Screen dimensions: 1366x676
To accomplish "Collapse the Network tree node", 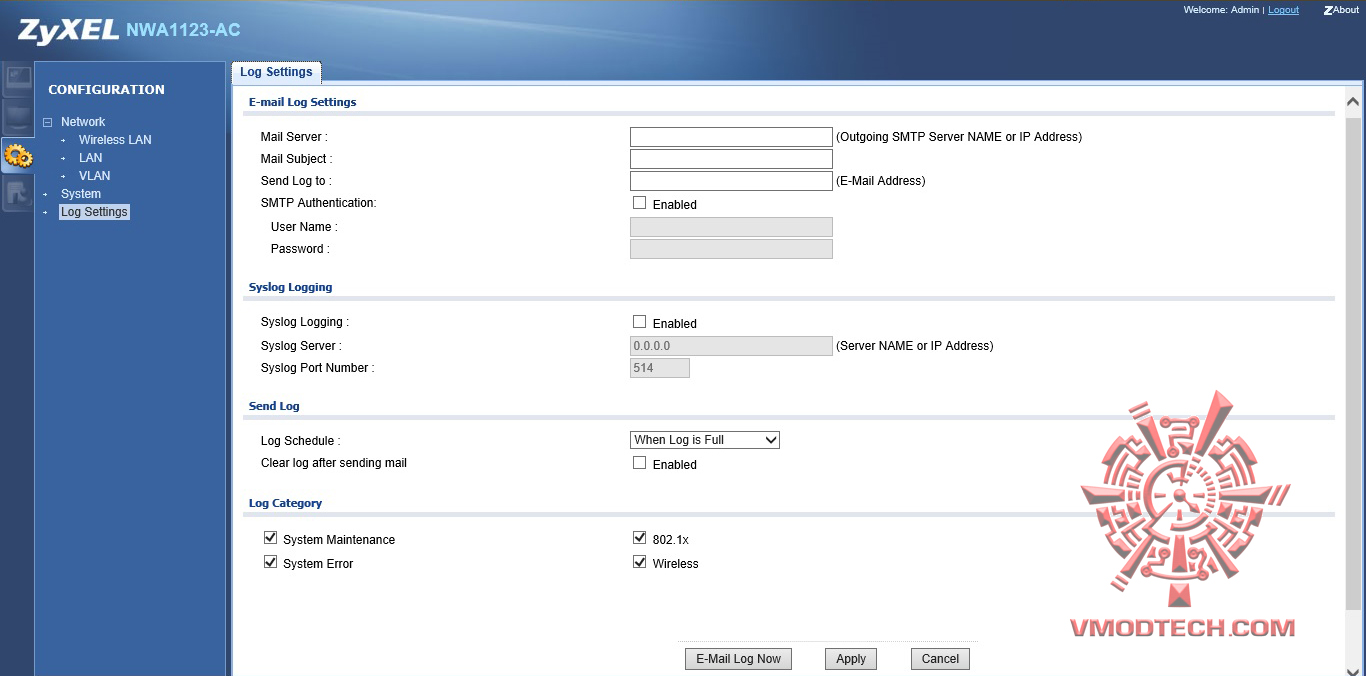I will point(47,122).
